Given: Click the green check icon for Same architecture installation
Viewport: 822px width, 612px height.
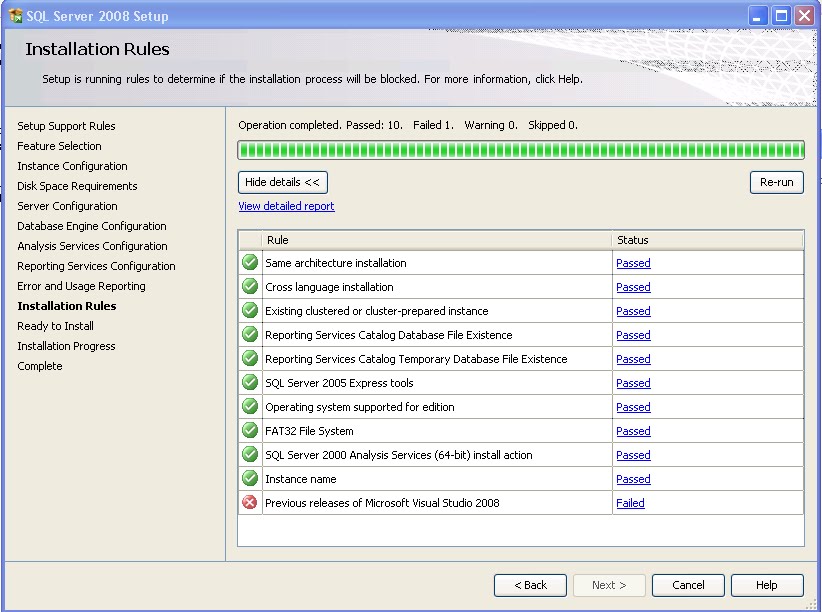Looking at the screenshot, I should (250, 262).
